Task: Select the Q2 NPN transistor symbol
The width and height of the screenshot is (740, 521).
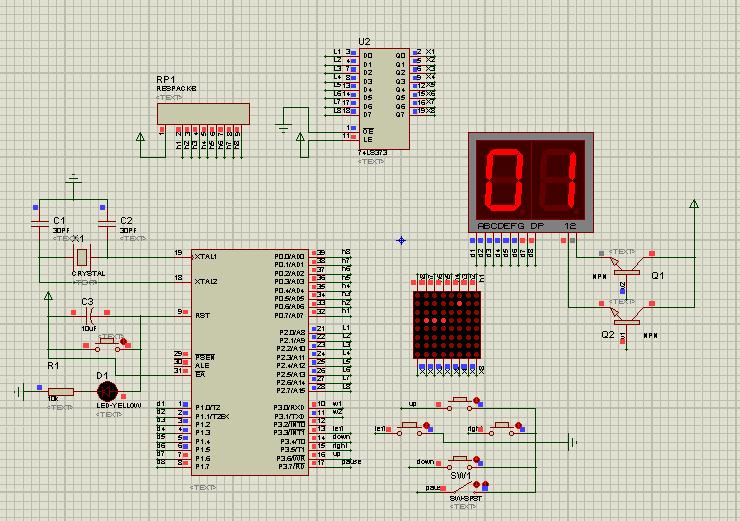Action: tap(626, 317)
